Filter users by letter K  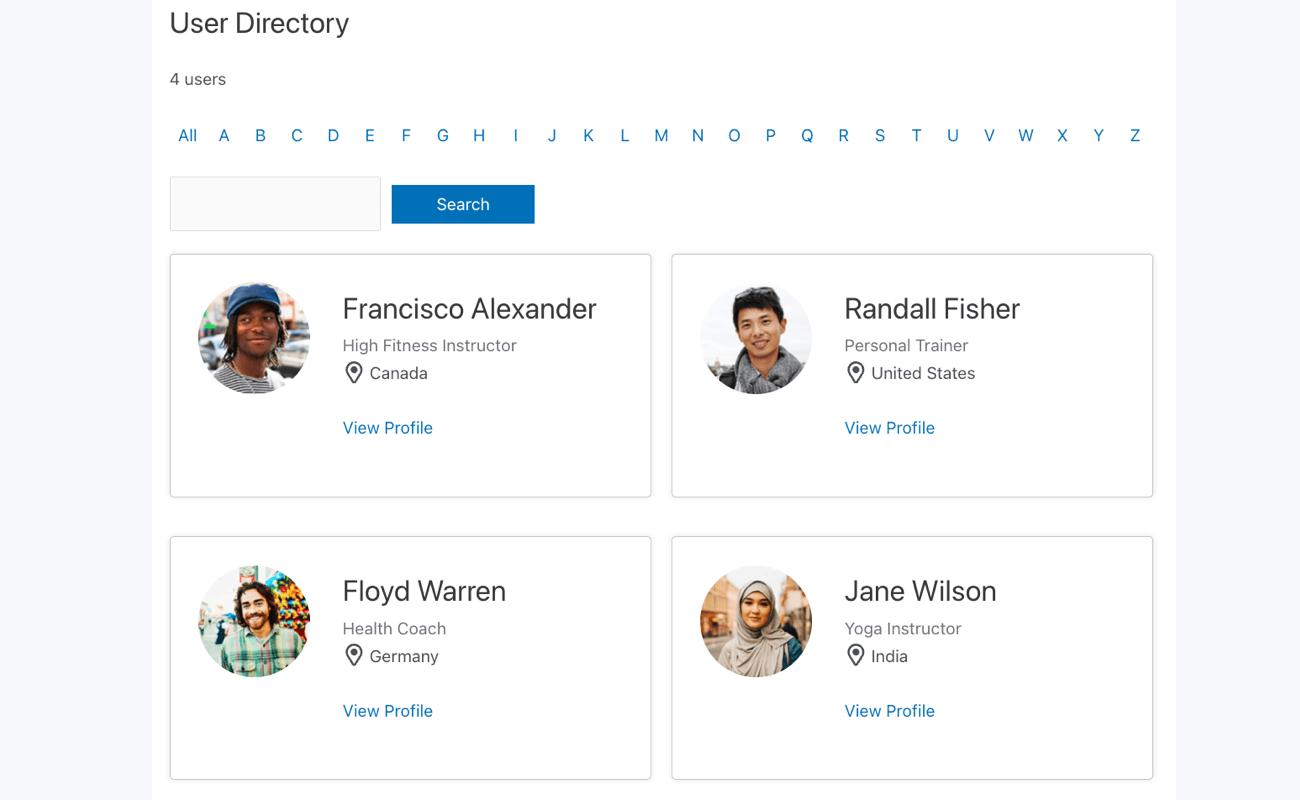pos(588,136)
